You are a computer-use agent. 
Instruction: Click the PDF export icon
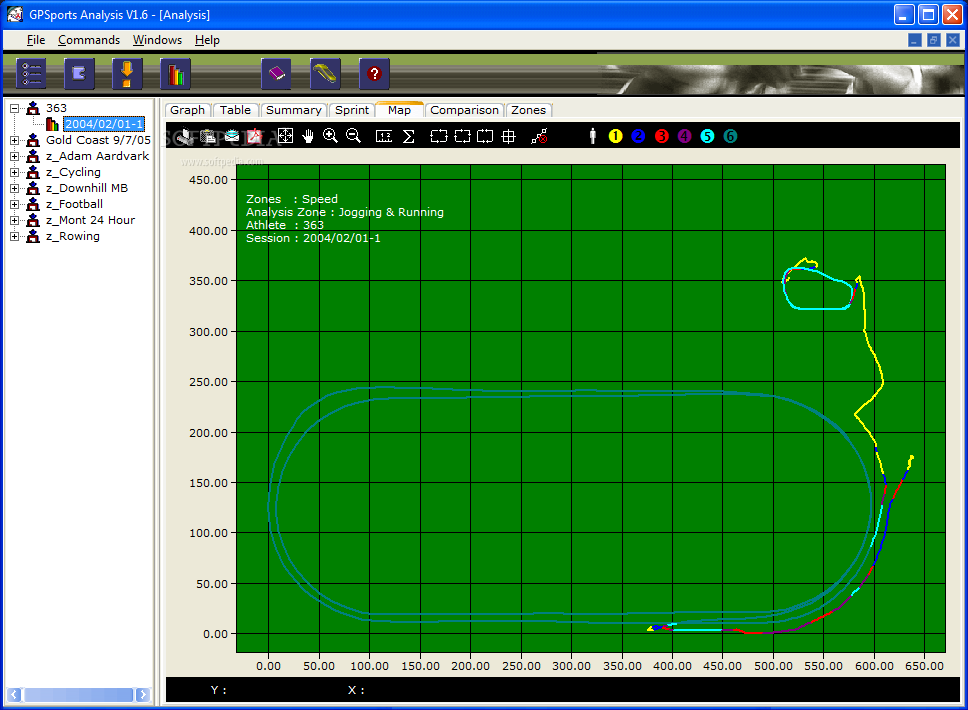click(x=255, y=136)
